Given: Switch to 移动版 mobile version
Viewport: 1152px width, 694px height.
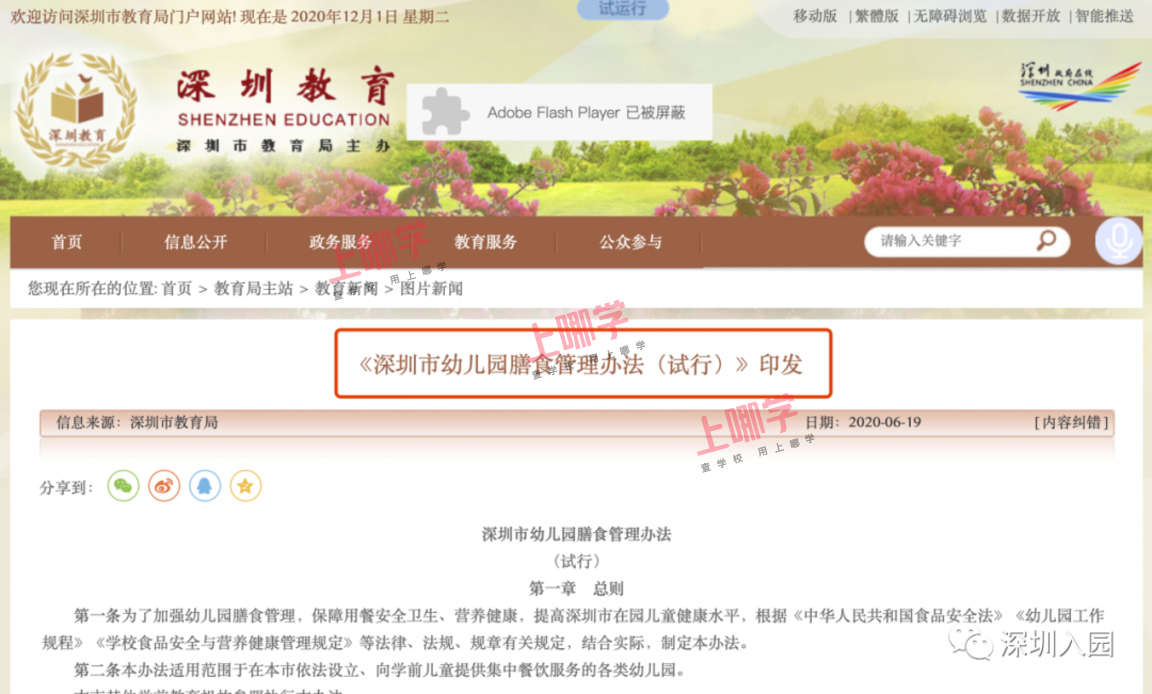Looking at the screenshot, I should pos(816,16).
